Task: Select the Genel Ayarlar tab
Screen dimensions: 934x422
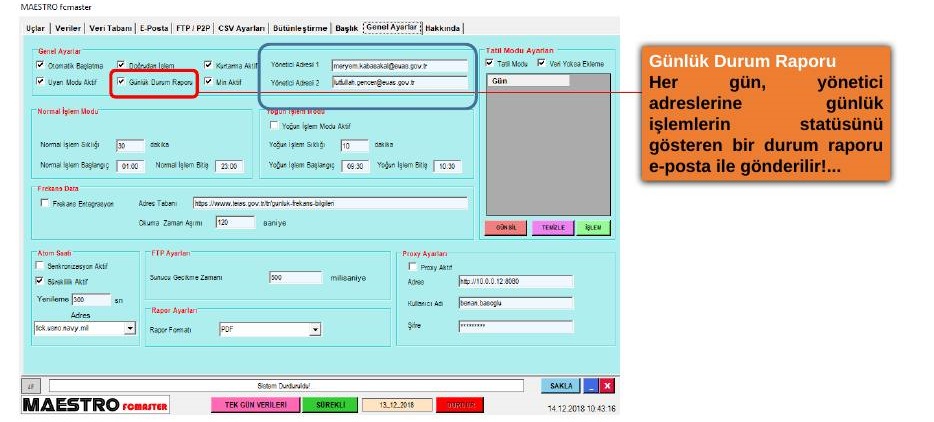Action: (x=392, y=27)
